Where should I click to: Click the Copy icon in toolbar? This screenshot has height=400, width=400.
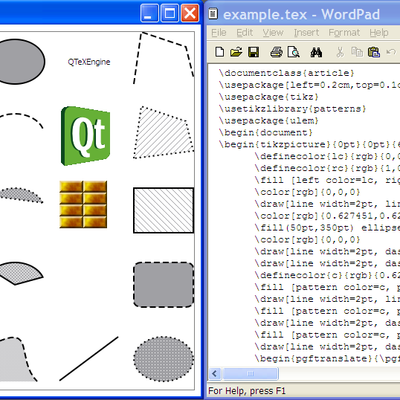tap(357, 52)
